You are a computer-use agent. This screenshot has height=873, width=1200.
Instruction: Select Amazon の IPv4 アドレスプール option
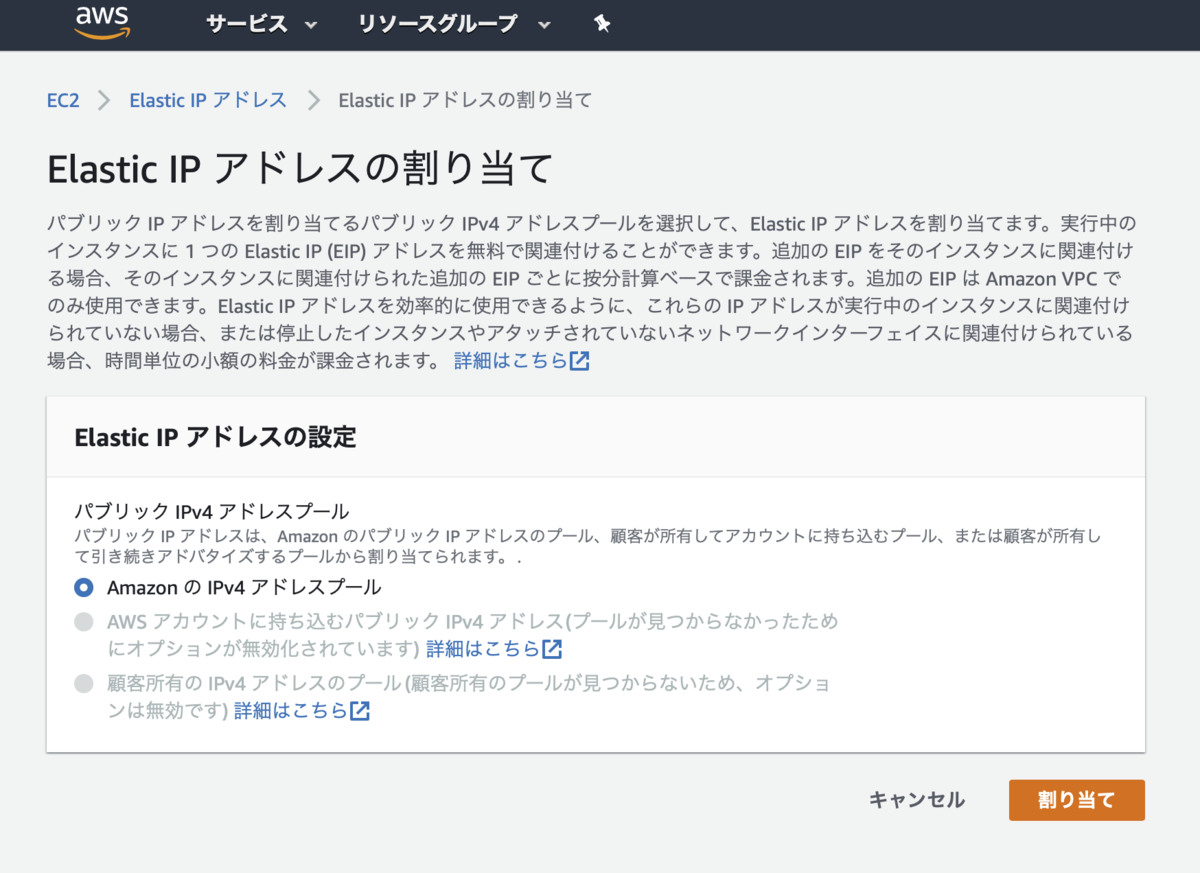[83, 589]
